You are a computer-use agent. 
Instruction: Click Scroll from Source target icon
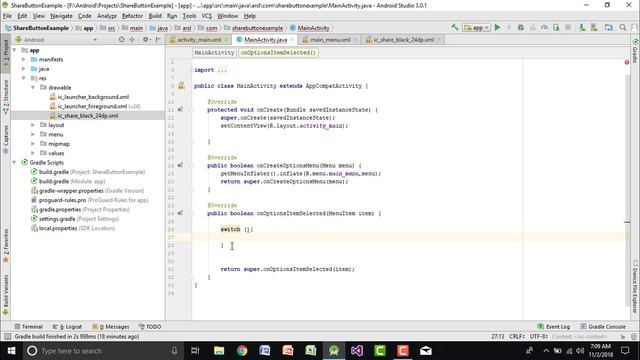click(122, 40)
